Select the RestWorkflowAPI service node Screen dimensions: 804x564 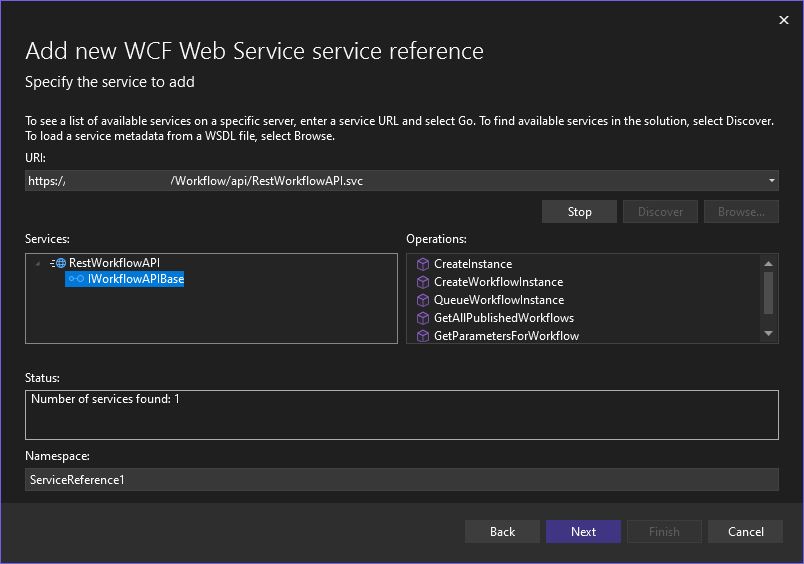(114, 263)
